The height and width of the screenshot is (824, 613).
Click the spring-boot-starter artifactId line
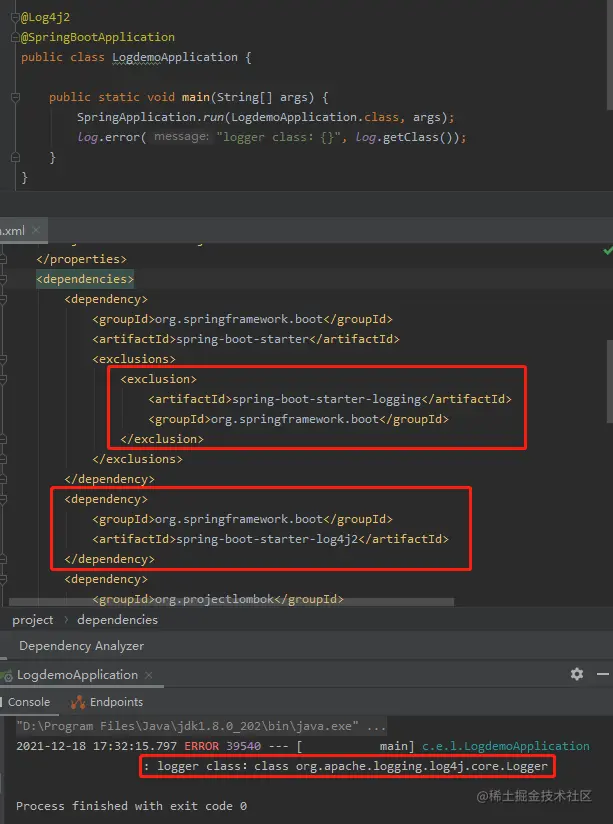246,339
